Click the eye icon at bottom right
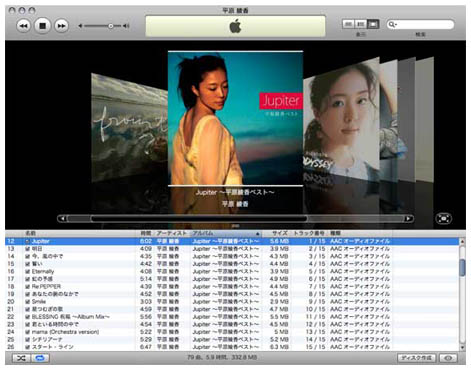 pyautogui.click(x=448, y=358)
